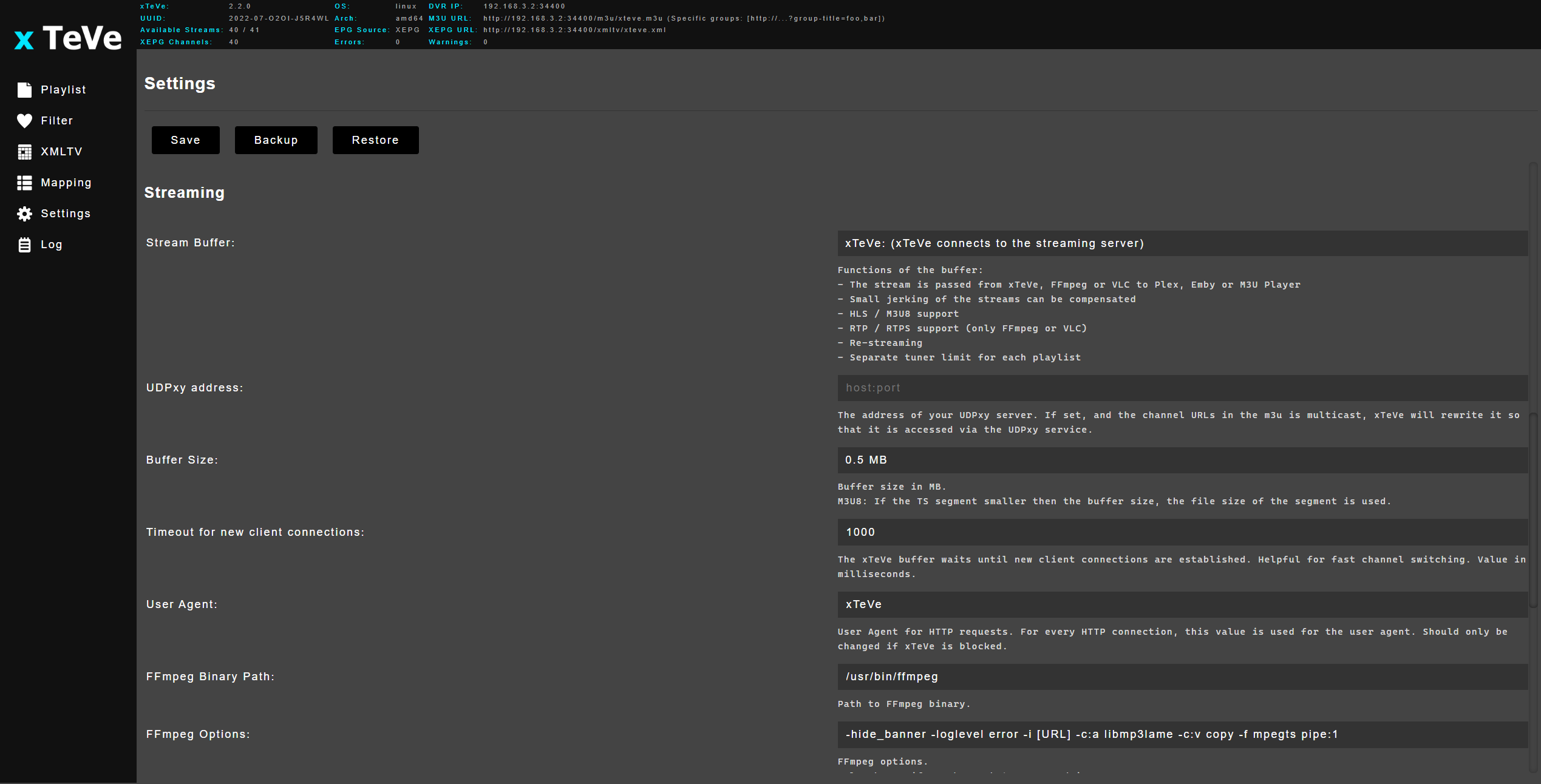1541x784 pixels.
Task: Go to the Mapping menu item
Action: [66, 183]
